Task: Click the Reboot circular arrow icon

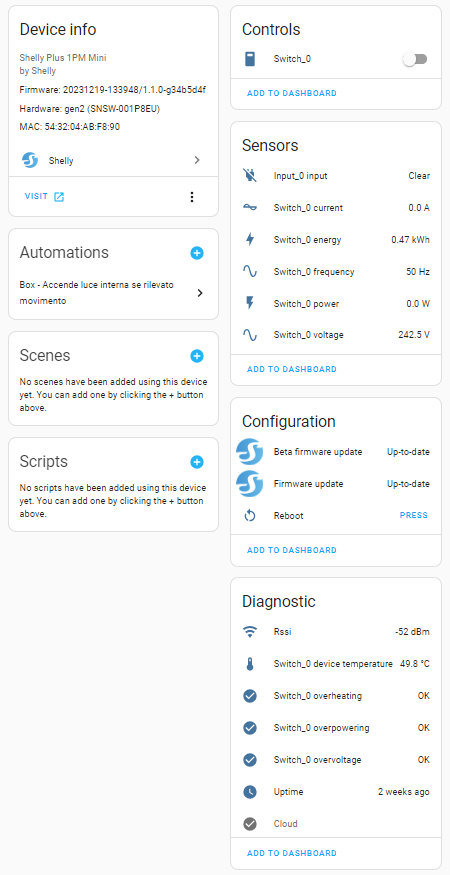Action: 250,516
